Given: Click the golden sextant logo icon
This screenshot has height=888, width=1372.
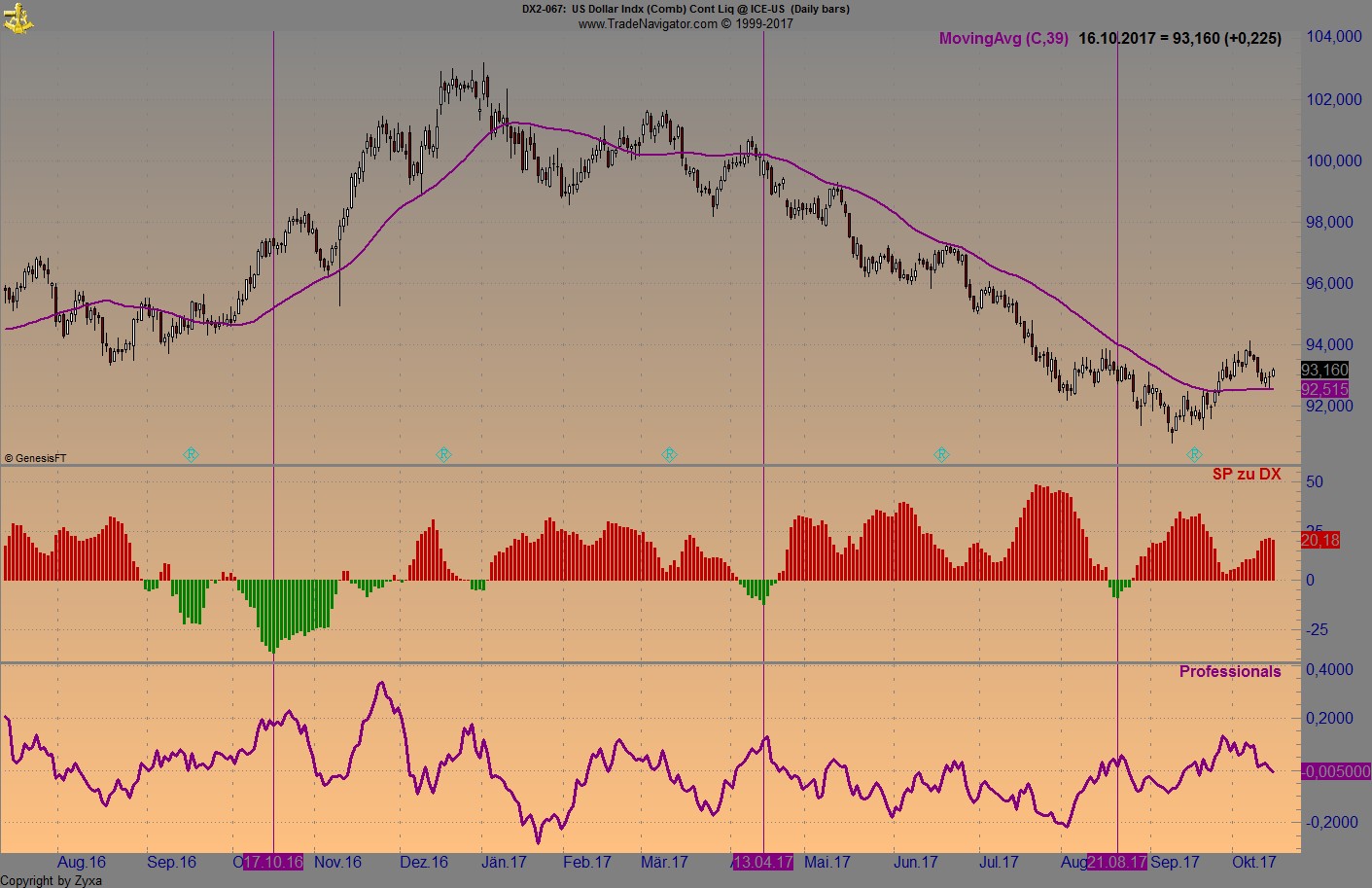Looking at the screenshot, I should tap(19, 17).
